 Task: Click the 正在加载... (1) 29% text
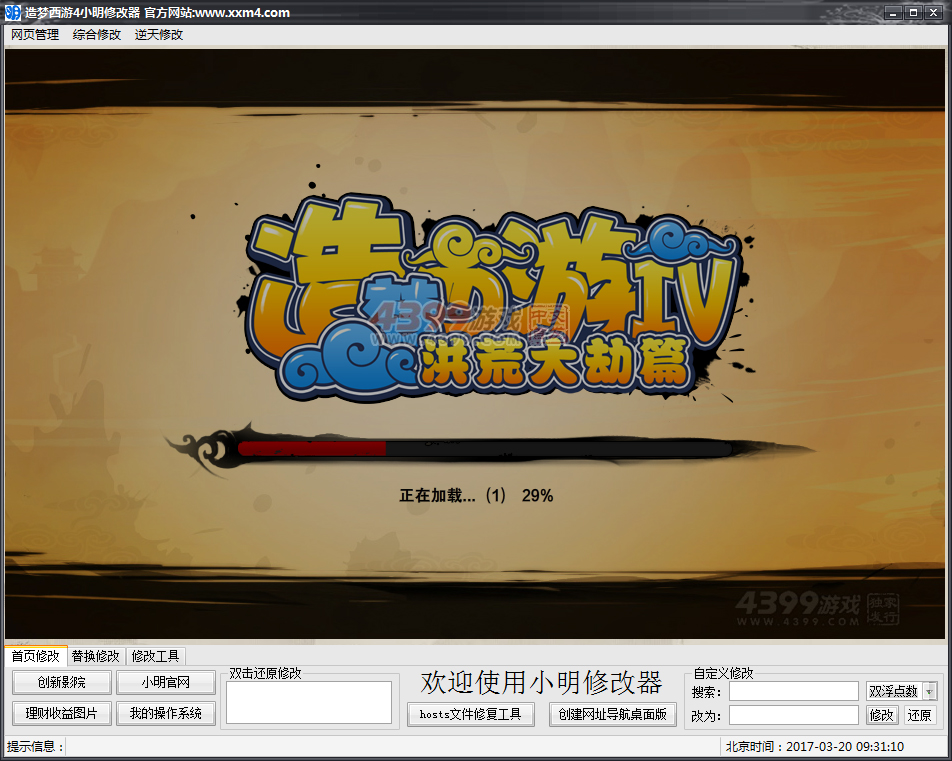click(476, 496)
